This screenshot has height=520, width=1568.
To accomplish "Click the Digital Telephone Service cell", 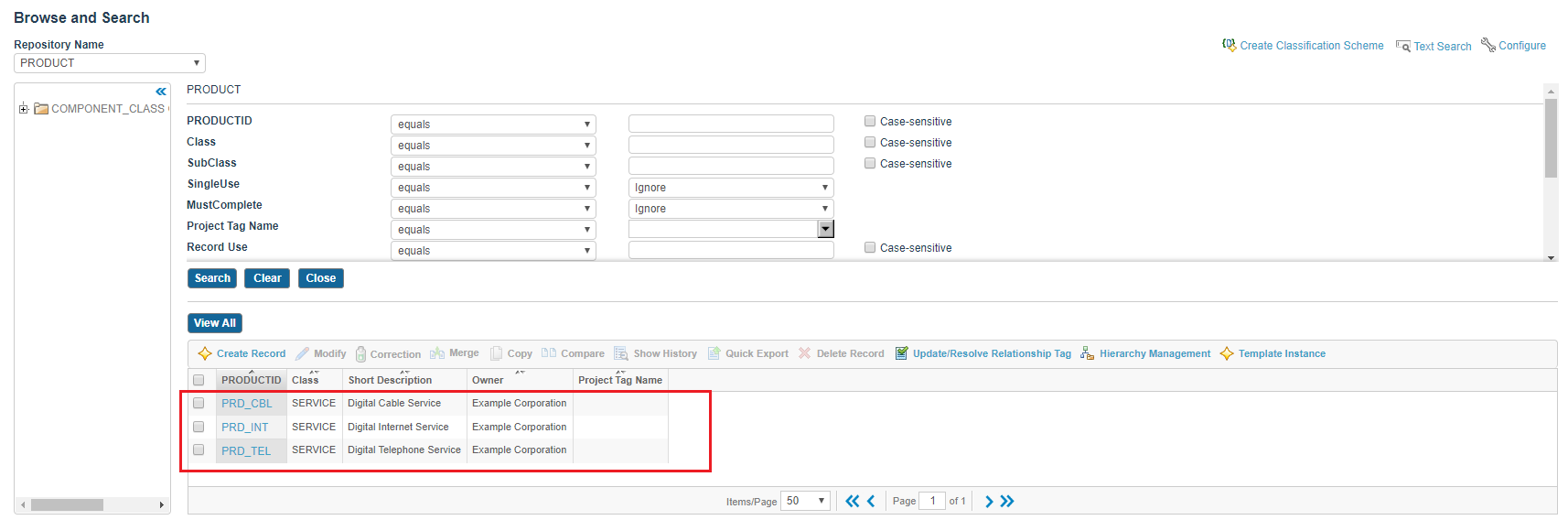I will pyautogui.click(x=404, y=450).
